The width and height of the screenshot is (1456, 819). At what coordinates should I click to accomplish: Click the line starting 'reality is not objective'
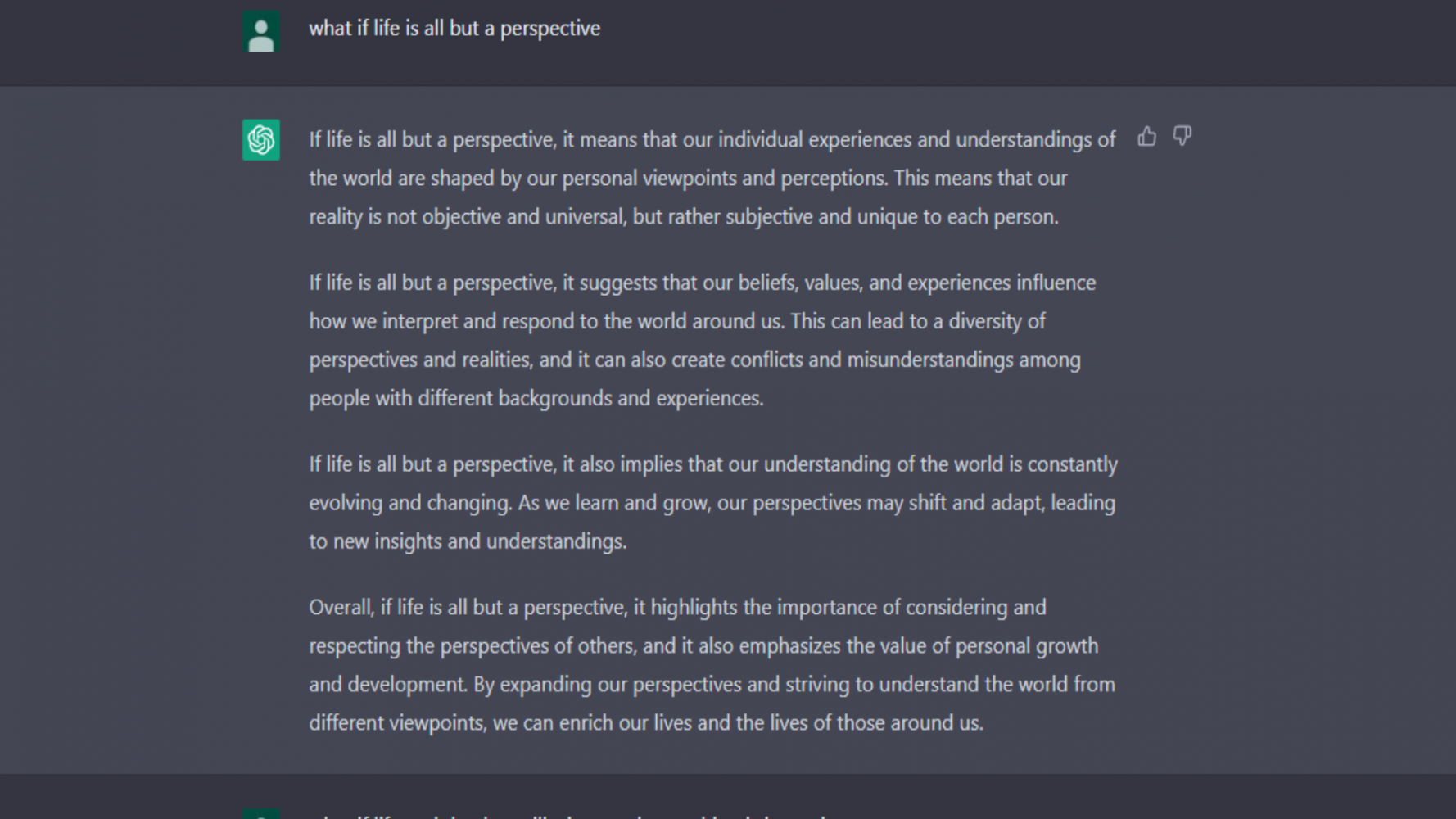coord(684,217)
